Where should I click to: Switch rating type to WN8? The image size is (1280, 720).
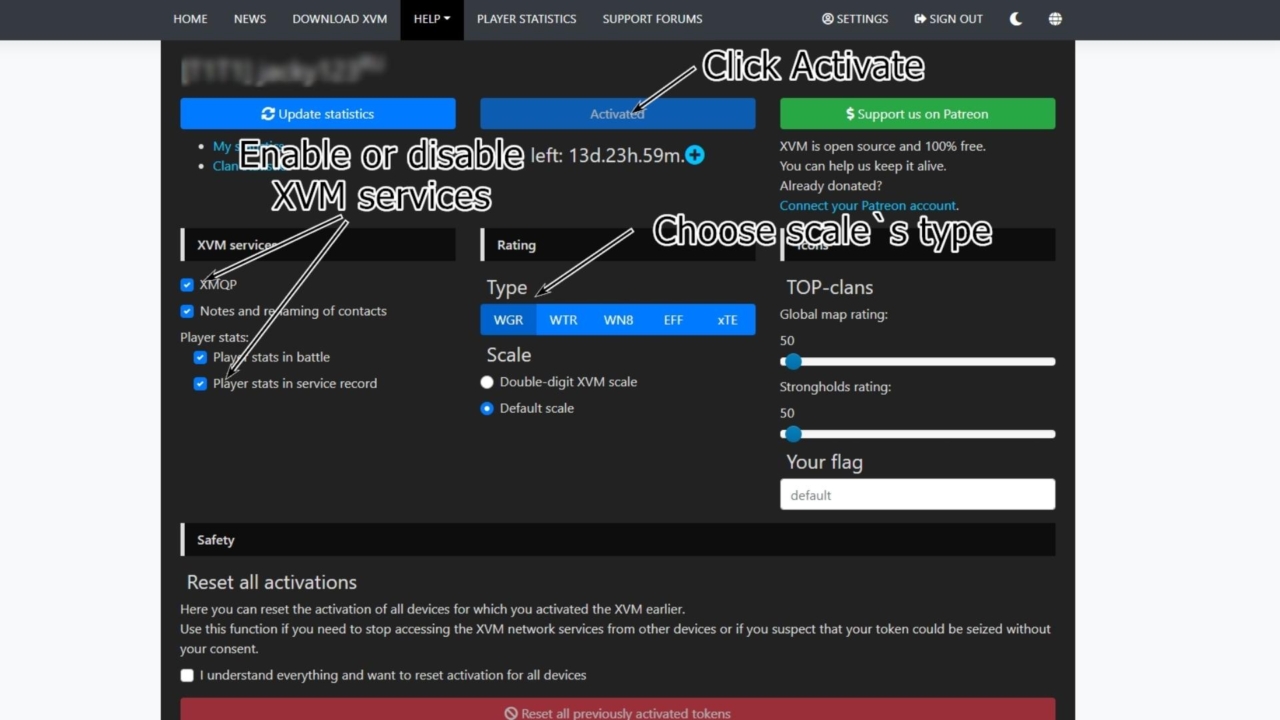618,319
